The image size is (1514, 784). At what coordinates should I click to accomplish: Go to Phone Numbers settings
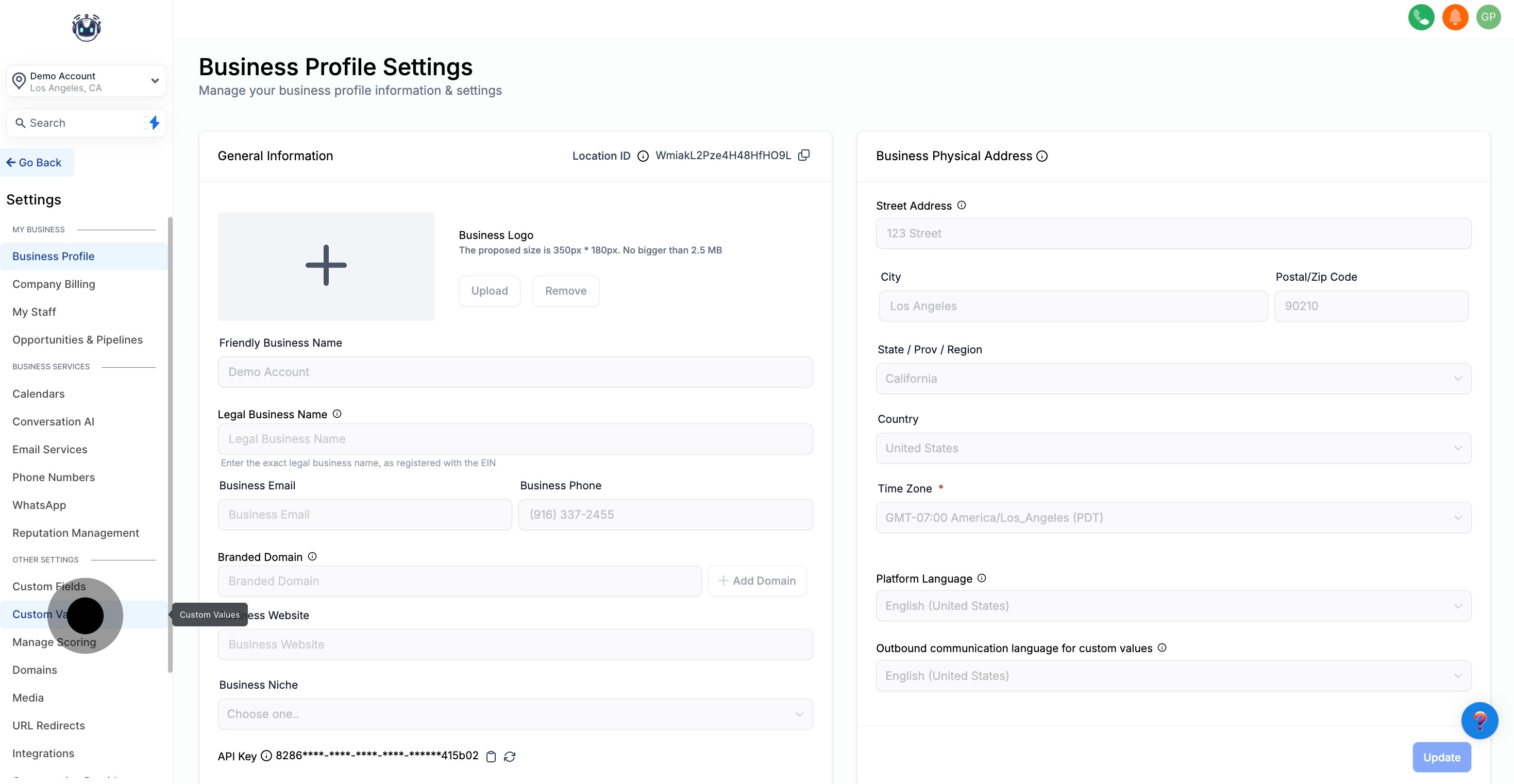point(54,477)
